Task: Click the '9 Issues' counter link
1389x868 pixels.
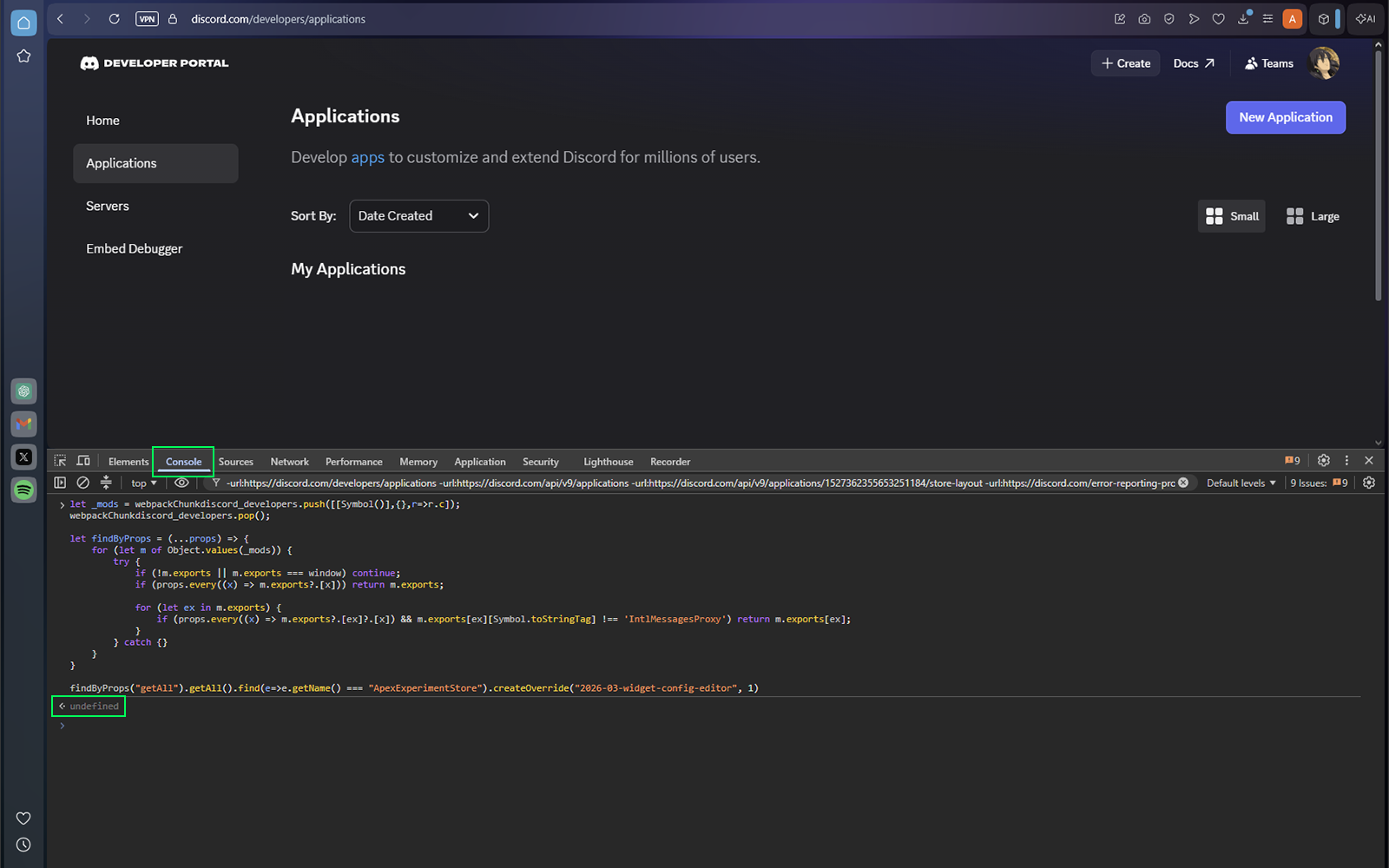Action: click(x=1319, y=483)
